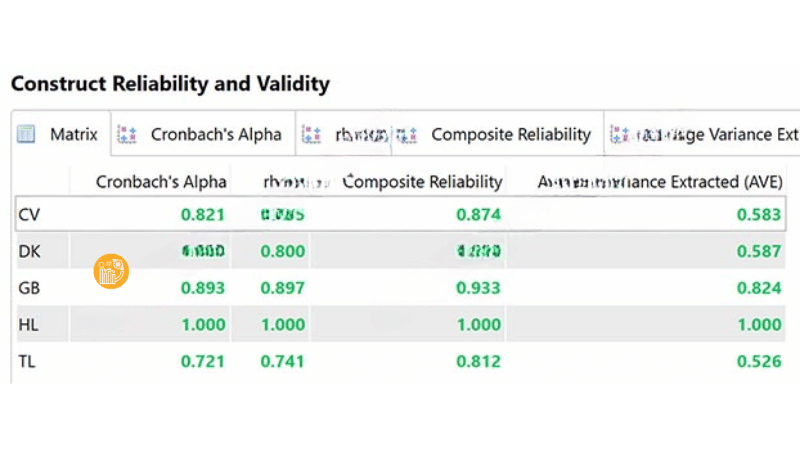The height and width of the screenshot is (450, 800).
Task: Click the Average Variance Extracted tab icon
Action: (619, 134)
